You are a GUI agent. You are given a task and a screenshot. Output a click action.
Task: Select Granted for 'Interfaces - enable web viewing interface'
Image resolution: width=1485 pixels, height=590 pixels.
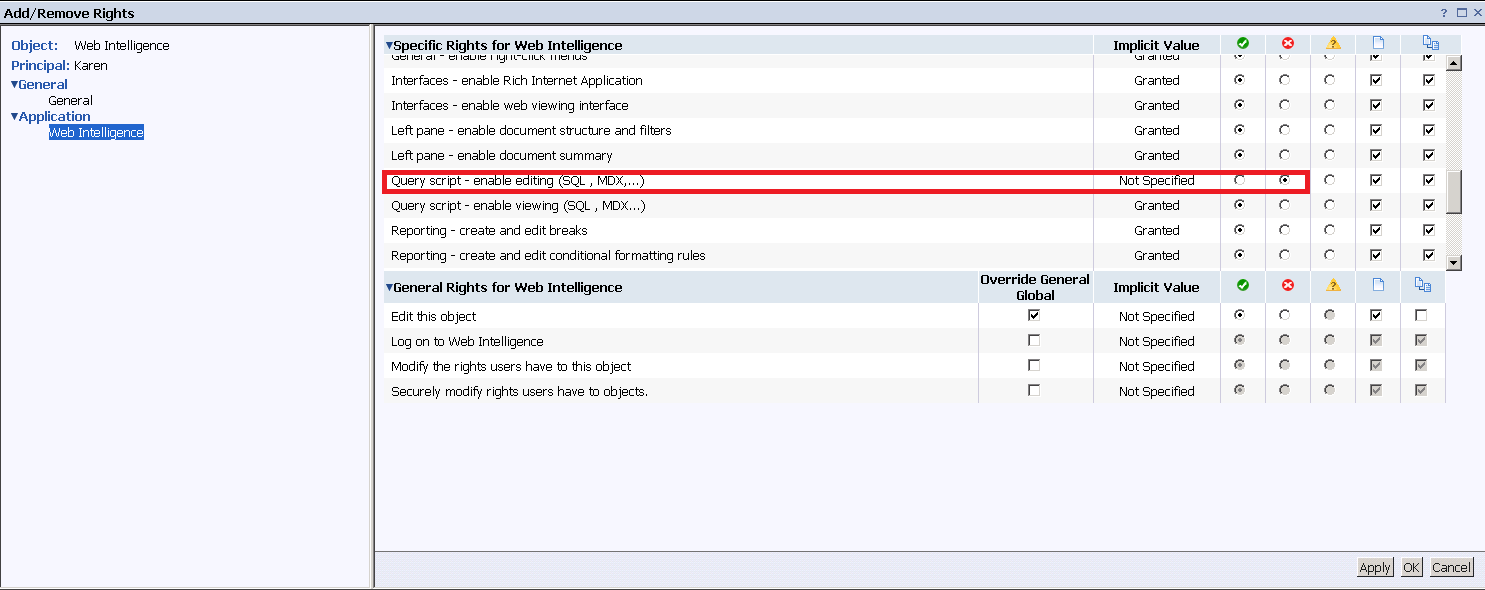(1240, 105)
